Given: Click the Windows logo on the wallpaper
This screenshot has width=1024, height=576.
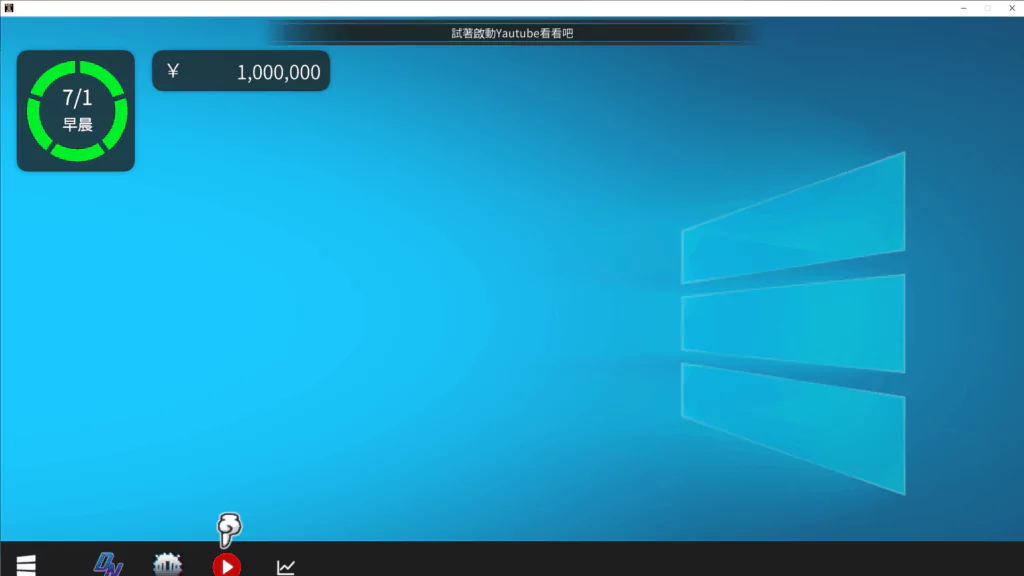Looking at the screenshot, I should [x=792, y=322].
